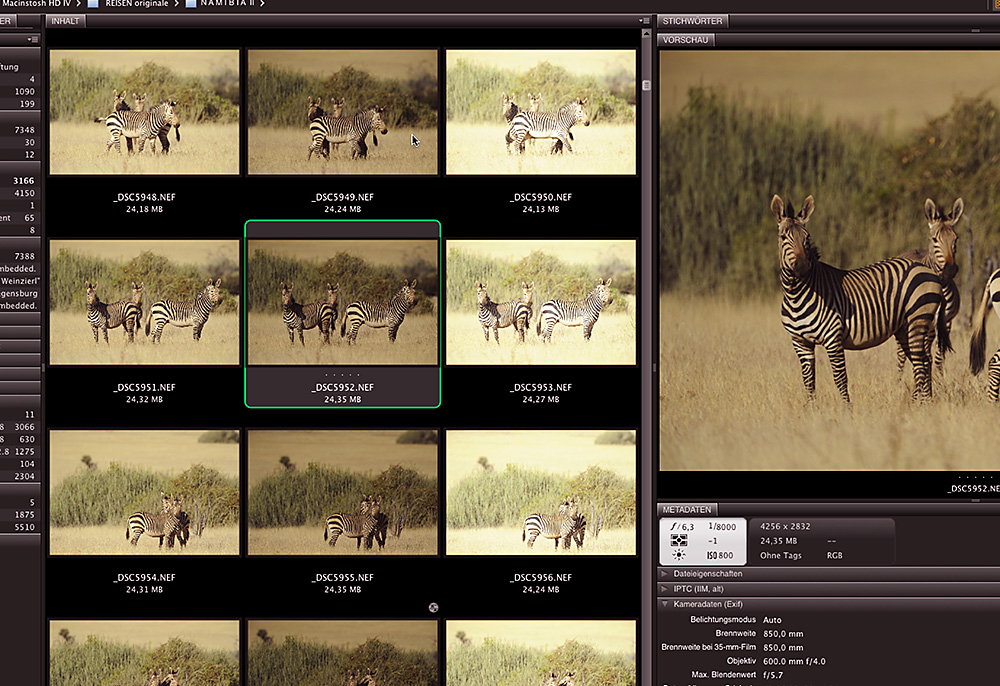Open the left filter panel flyout menu
Screen dimensions: 1000x686
point(33,40)
